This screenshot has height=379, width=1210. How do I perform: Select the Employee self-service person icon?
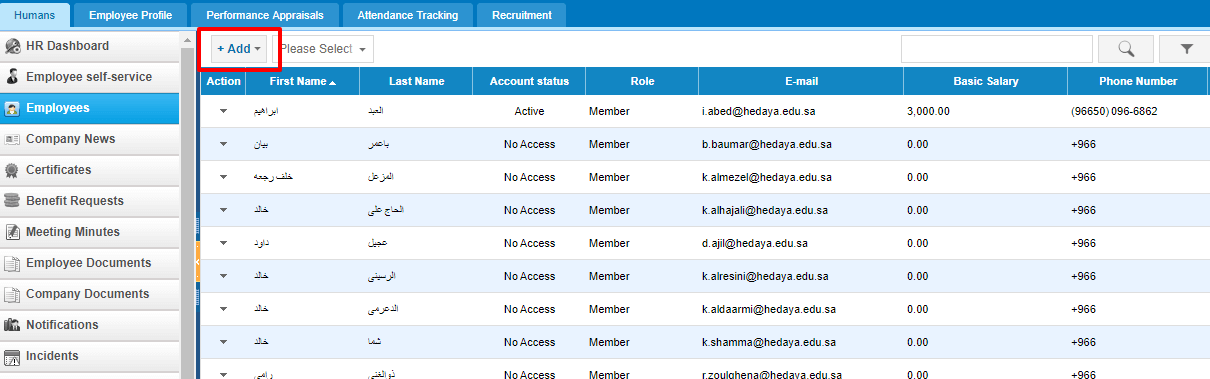pos(13,78)
